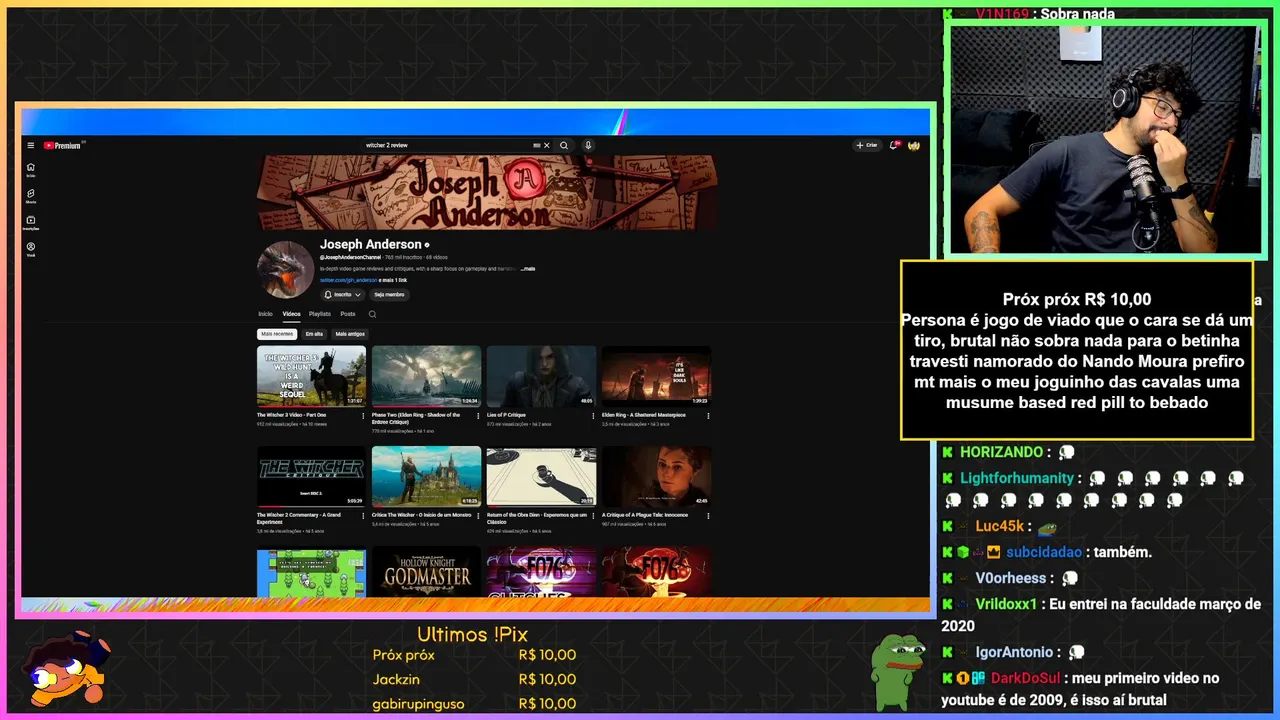Switch to the Playlists tab

point(320,314)
